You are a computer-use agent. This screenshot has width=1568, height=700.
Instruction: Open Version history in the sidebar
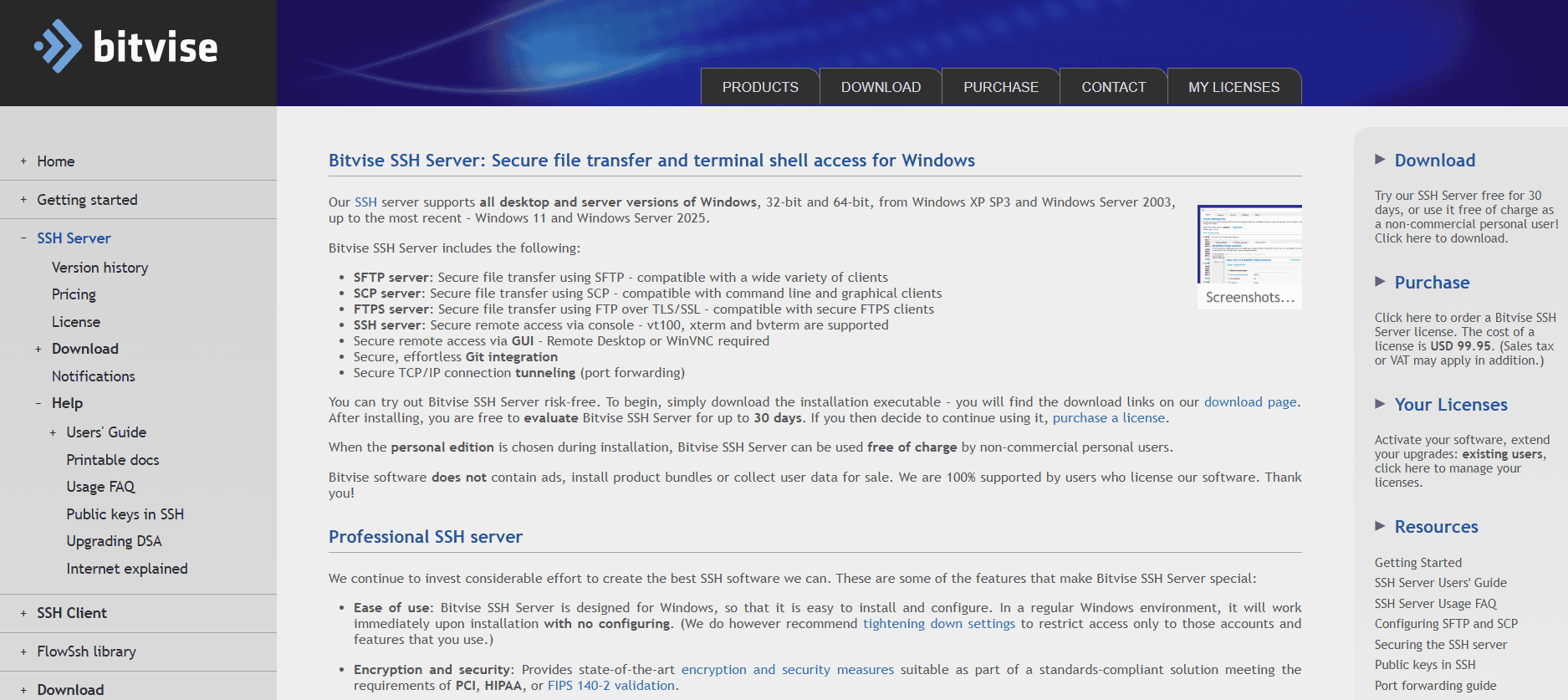[100, 268]
